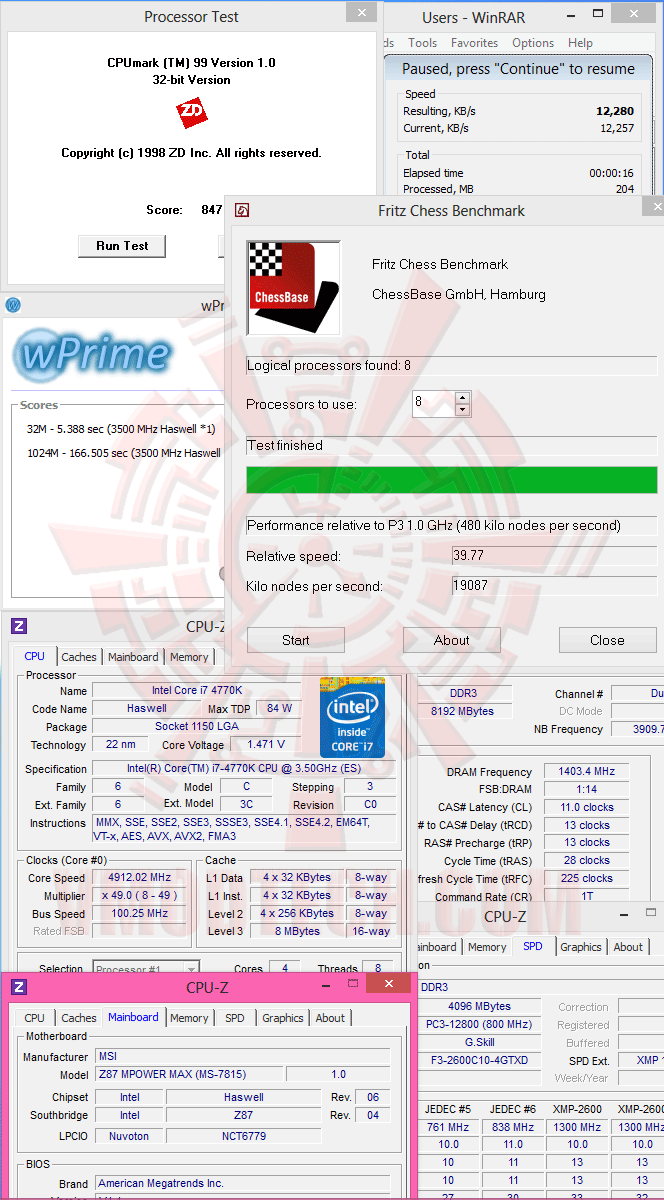The image size is (664, 1200).
Task: Click the ZD logo in Processor Test
Action: (192, 113)
